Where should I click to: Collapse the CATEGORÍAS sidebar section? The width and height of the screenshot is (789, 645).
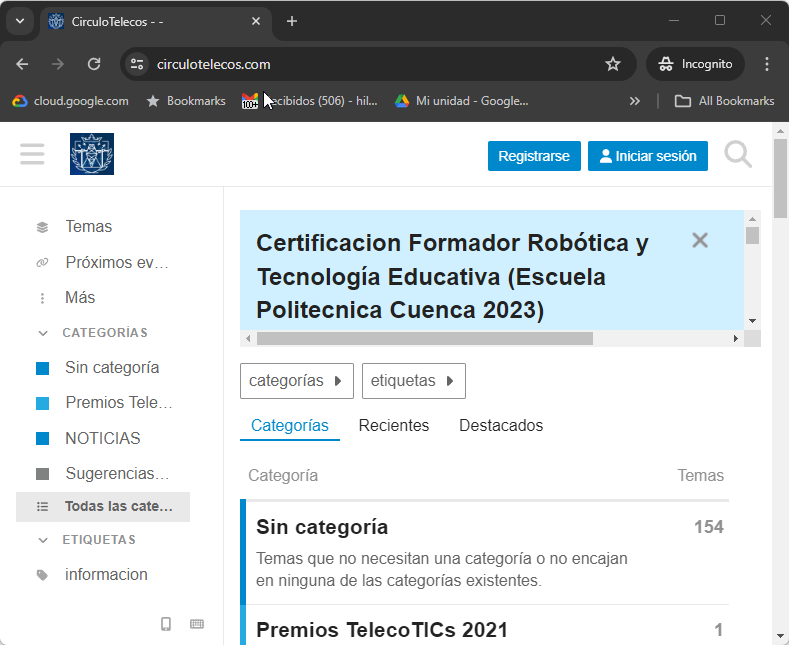pyautogui.click(x=94, y=333)
